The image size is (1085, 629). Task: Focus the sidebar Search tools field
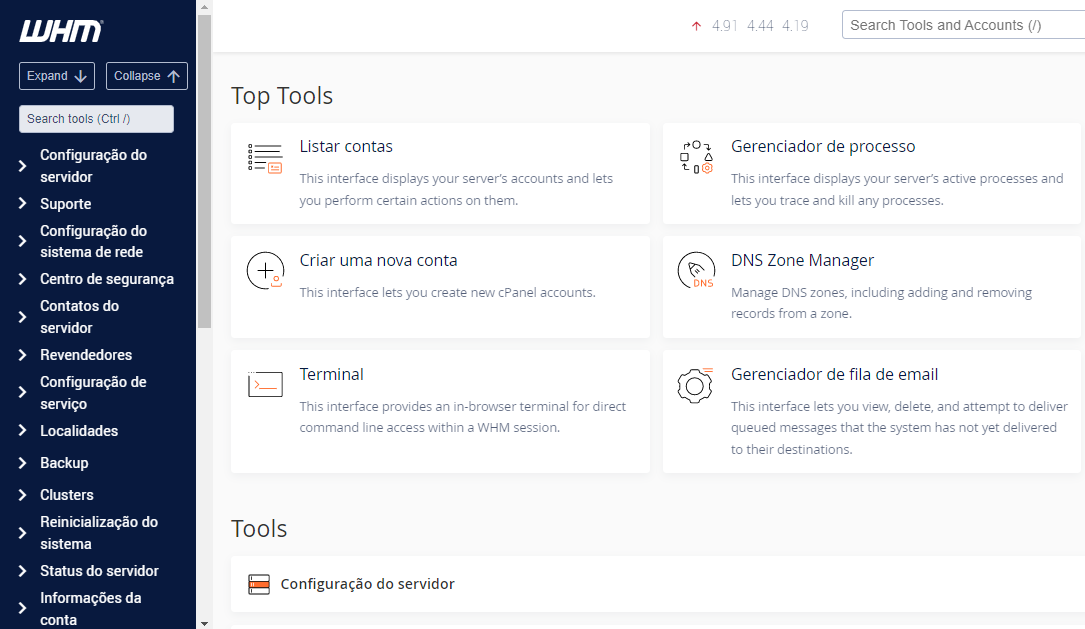[x=96, y=119]
